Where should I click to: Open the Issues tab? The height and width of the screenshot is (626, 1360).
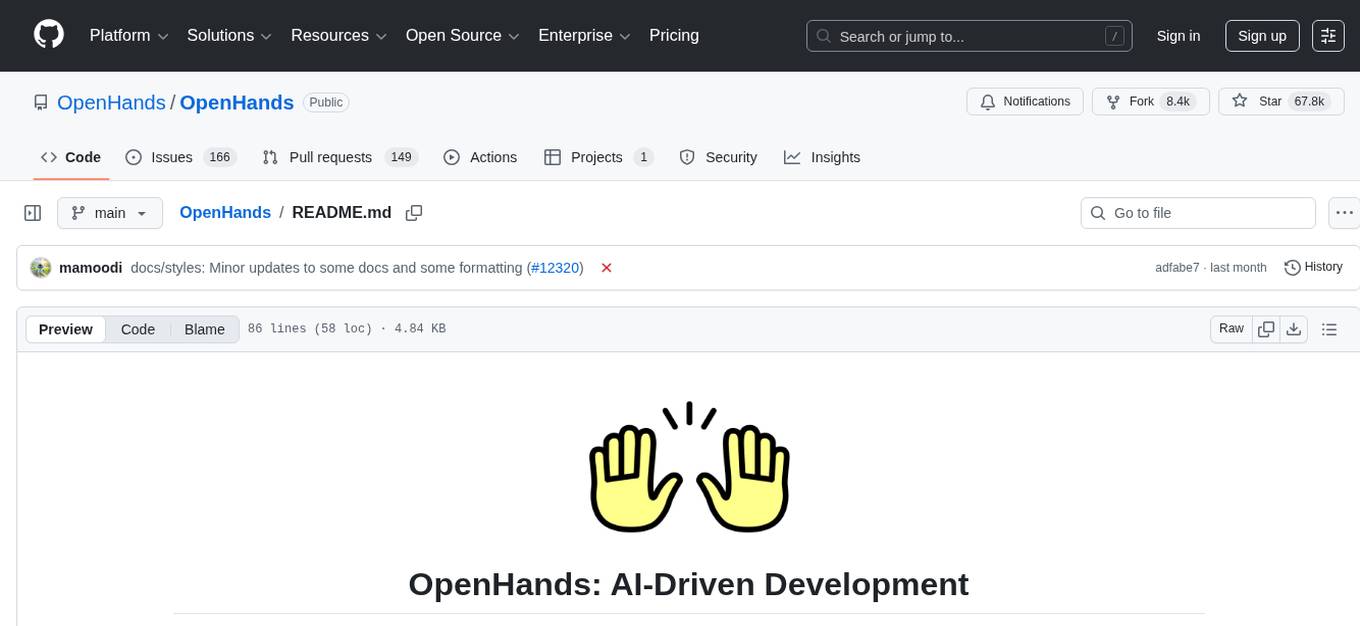pos(171,157)
